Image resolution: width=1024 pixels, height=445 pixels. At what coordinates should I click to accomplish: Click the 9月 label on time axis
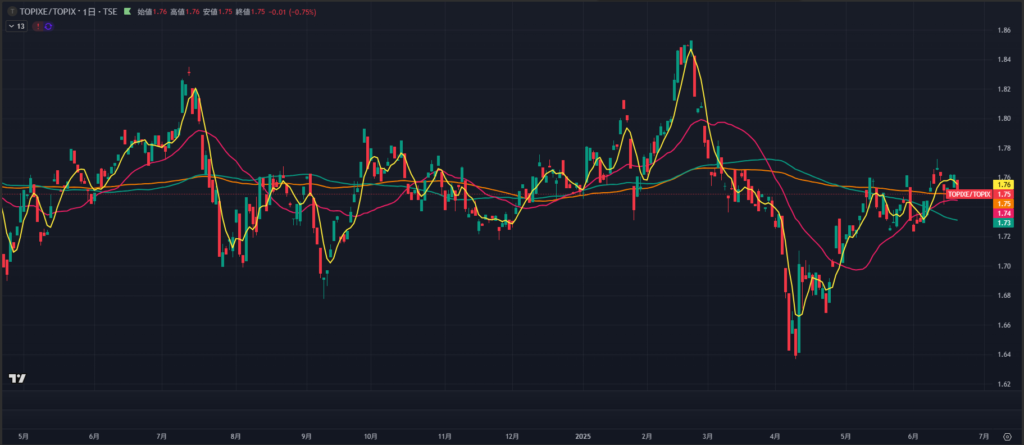(307, 436)
